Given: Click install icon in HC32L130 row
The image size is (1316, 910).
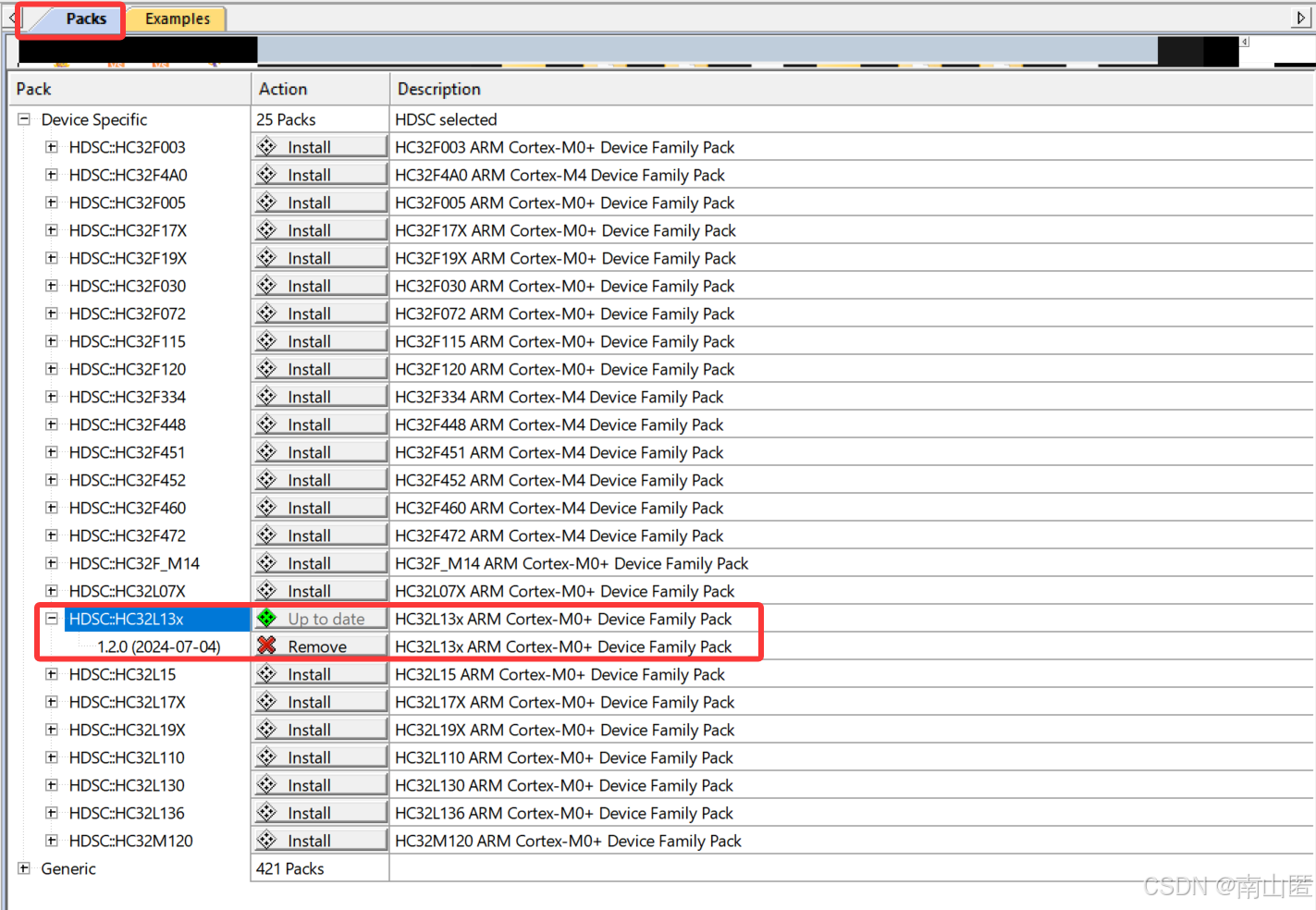Looking at the screenshot, I should pos(267,784).
